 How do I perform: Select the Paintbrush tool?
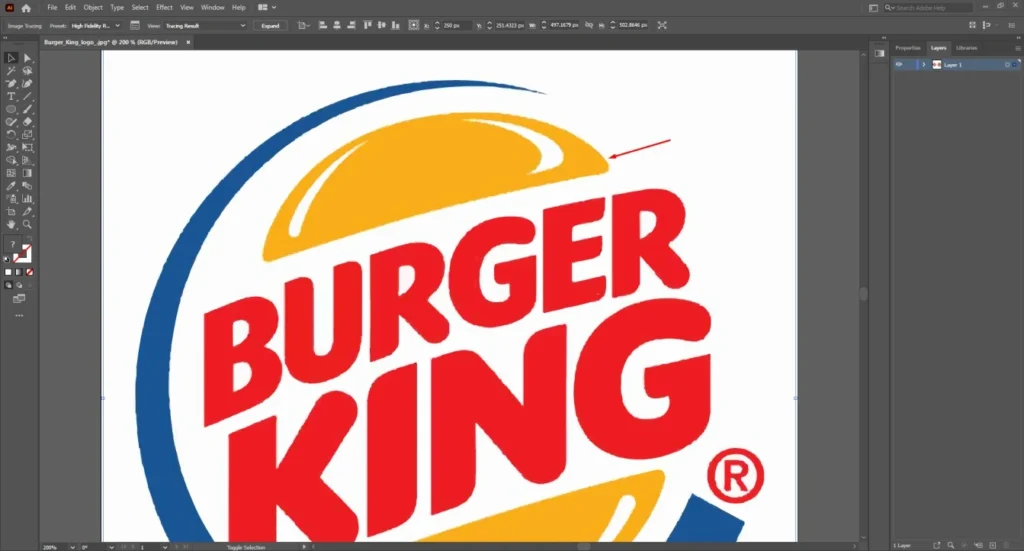[27, 109]
